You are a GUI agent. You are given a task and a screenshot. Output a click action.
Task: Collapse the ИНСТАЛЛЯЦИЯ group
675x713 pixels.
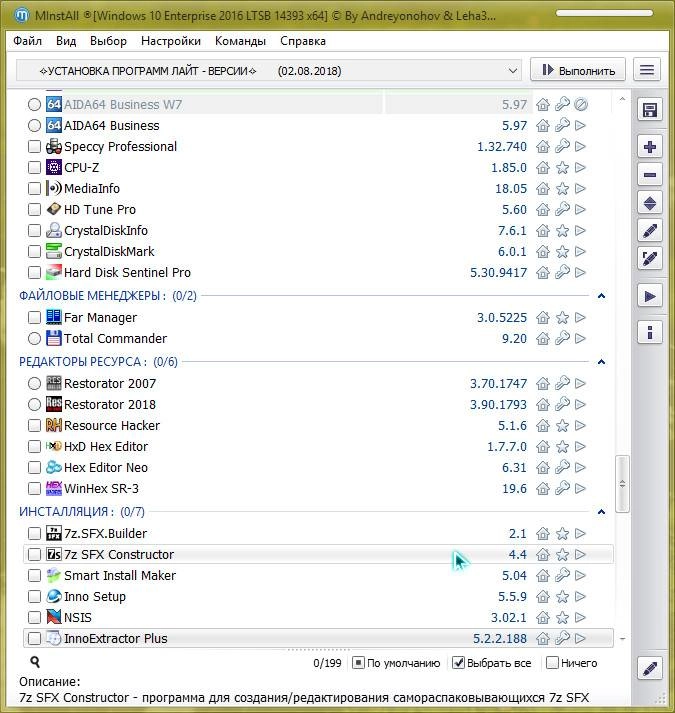(x=601, y=512)
